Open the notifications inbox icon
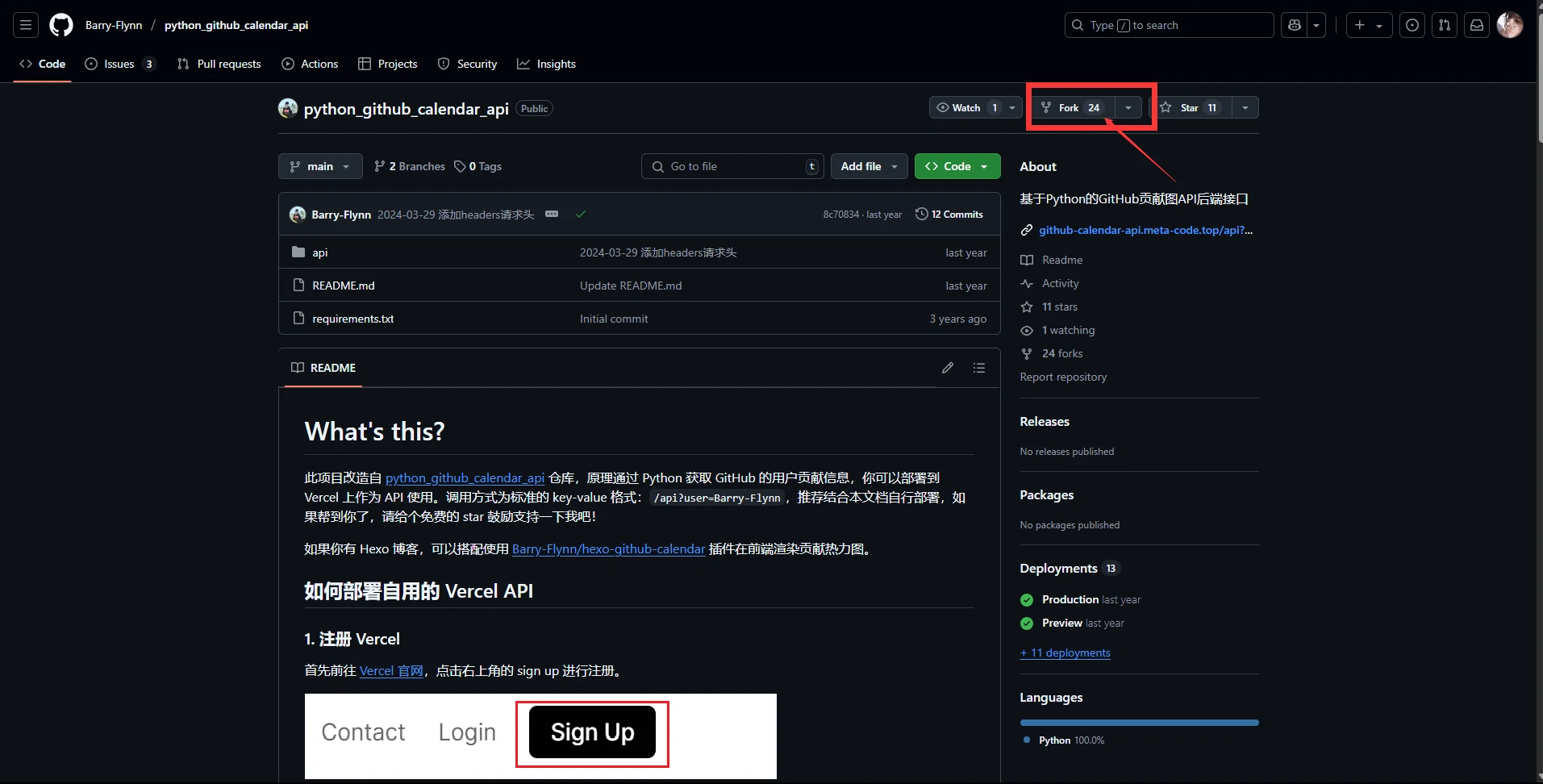 point(1477,25)
